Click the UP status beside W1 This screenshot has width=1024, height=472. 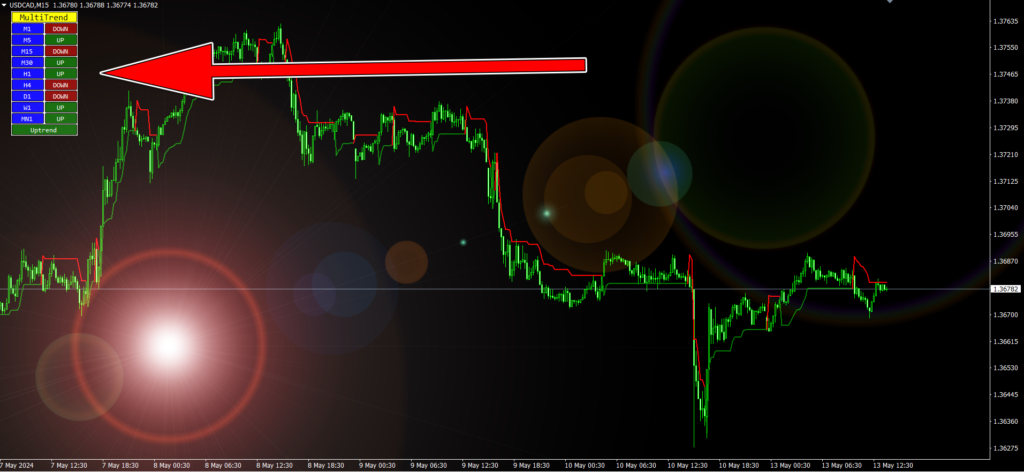(61, 107)
